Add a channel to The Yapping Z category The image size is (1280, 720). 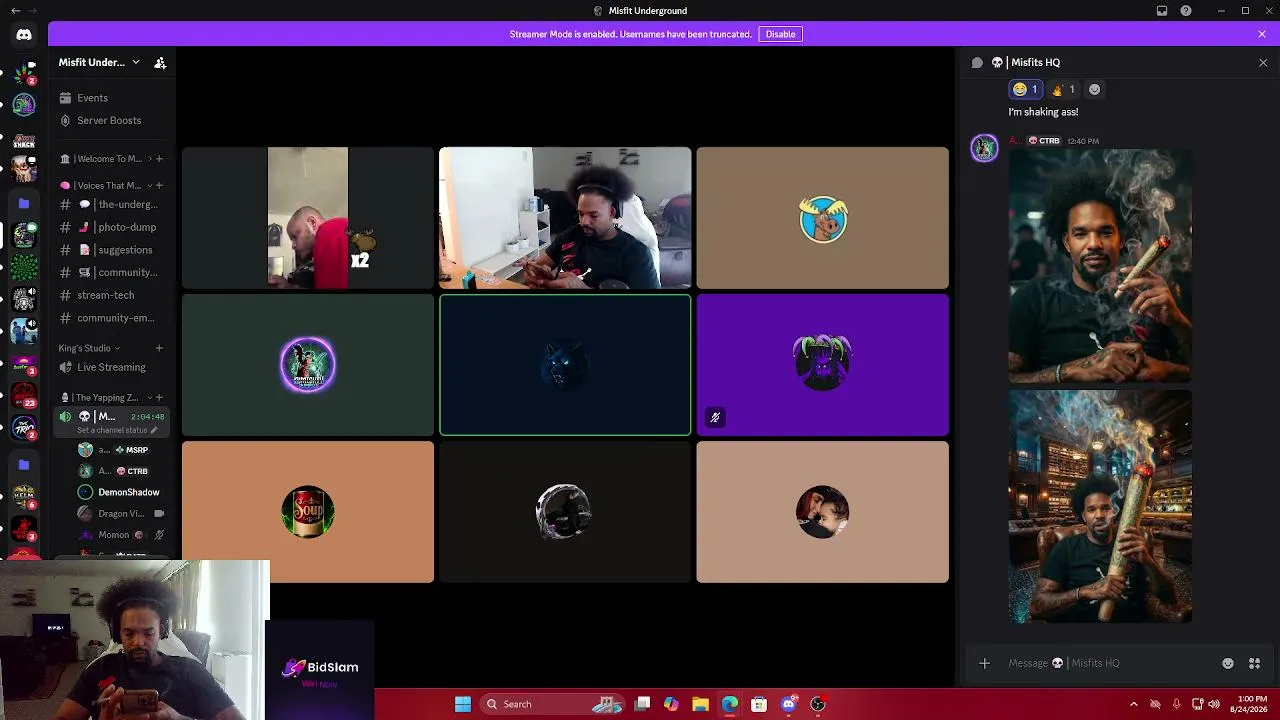pos(159,398)
